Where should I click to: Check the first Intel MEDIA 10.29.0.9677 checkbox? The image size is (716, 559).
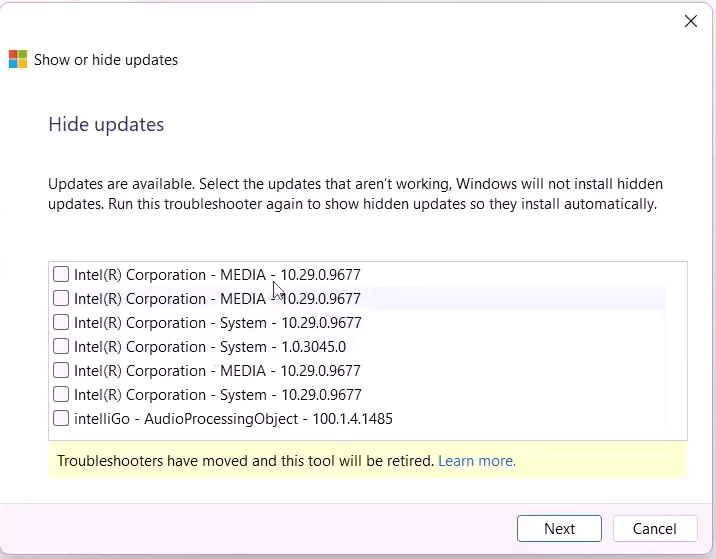[61, 274]
